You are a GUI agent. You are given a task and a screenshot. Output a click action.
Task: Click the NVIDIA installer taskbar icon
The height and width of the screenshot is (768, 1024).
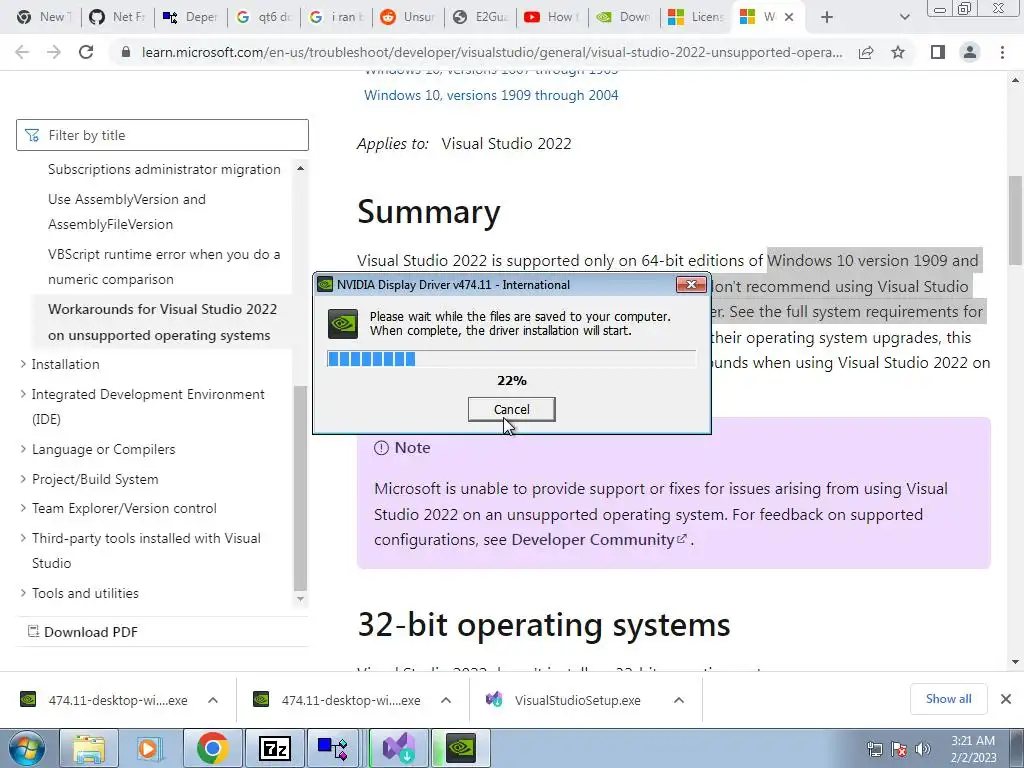click(461, 748)
